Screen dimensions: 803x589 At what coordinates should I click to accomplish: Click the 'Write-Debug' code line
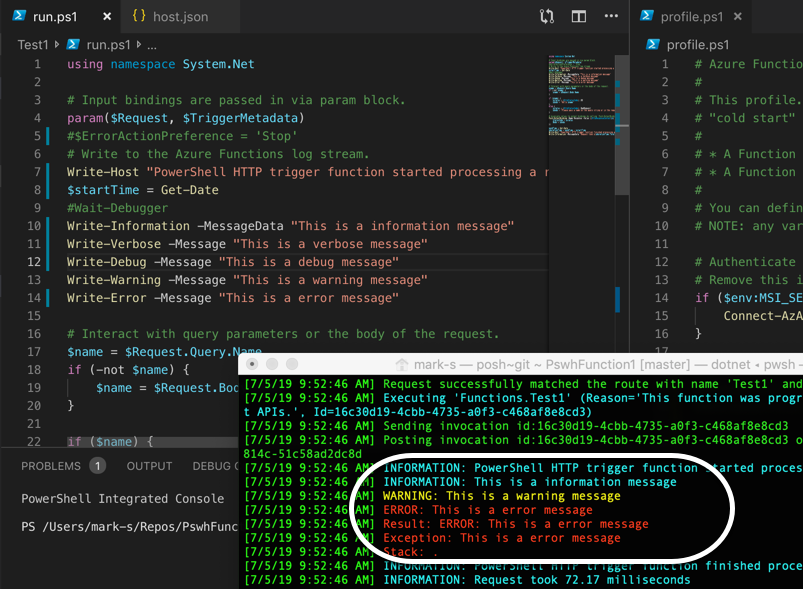point(233,262)
